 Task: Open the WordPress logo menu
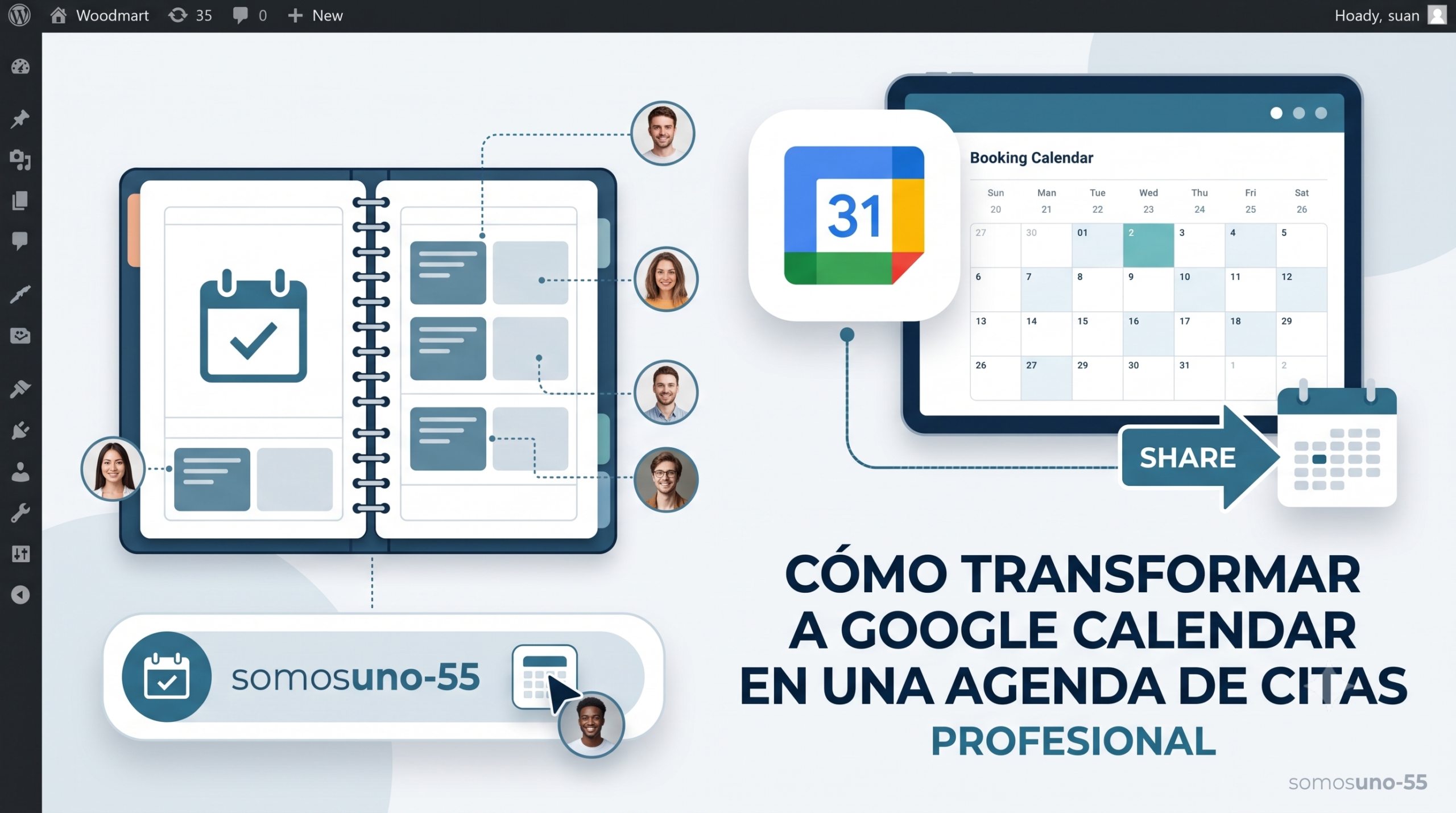[x=20, y=15]
